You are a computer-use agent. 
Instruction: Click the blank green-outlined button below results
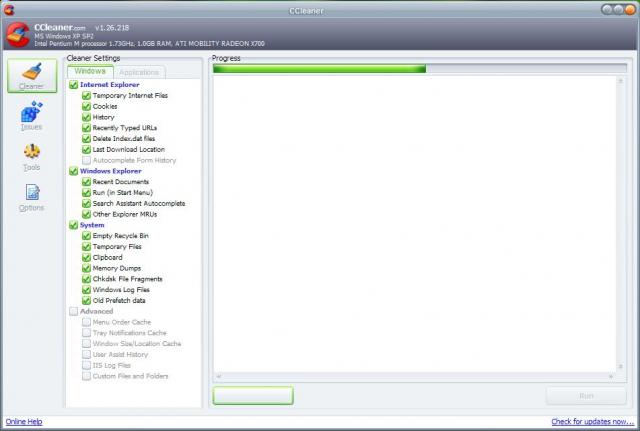253,396
